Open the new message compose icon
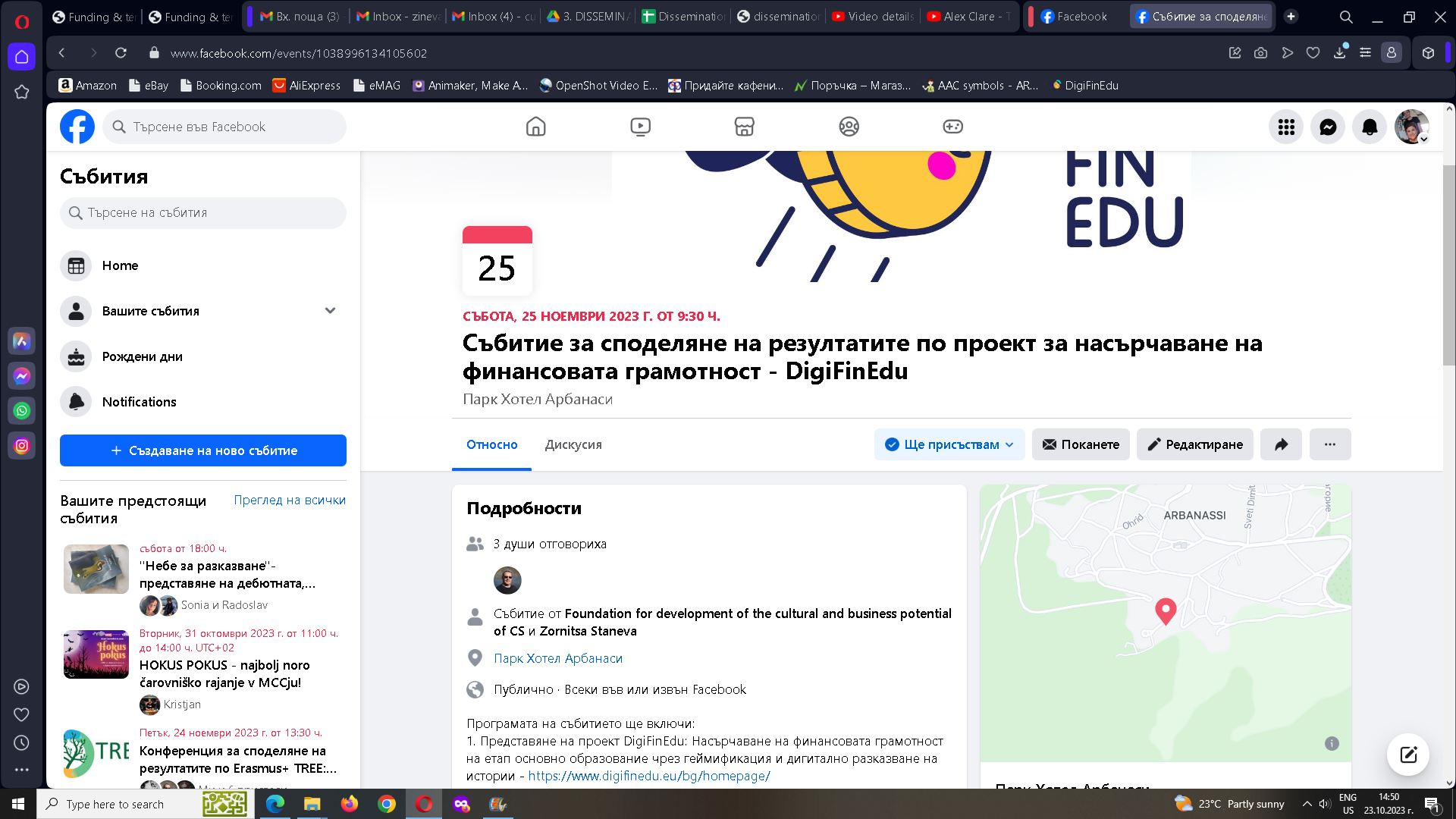Viewport: 1456px width, 819px height. click(1408, 755)
